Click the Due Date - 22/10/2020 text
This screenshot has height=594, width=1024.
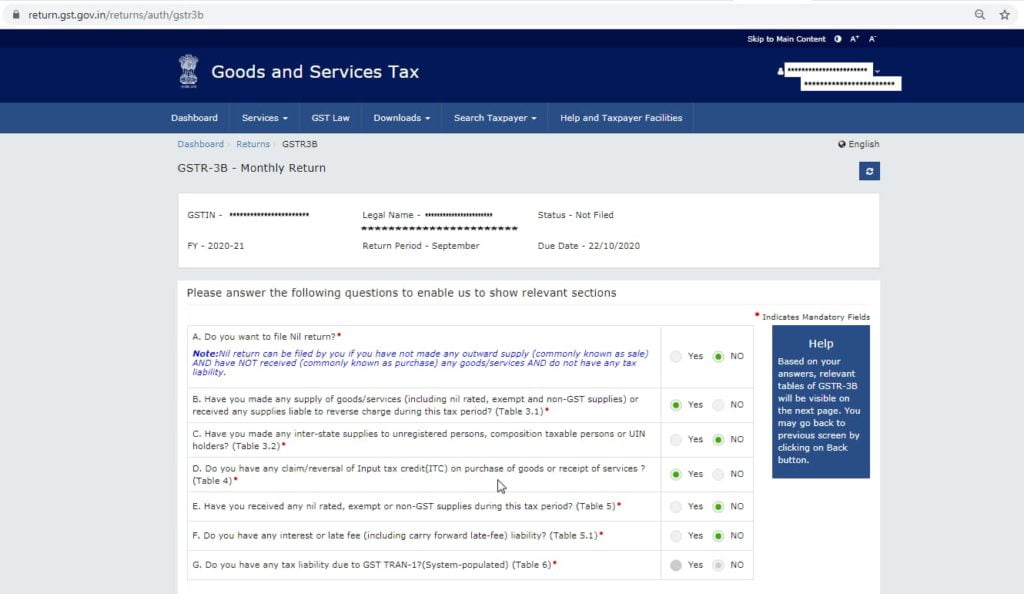(588, 246)
